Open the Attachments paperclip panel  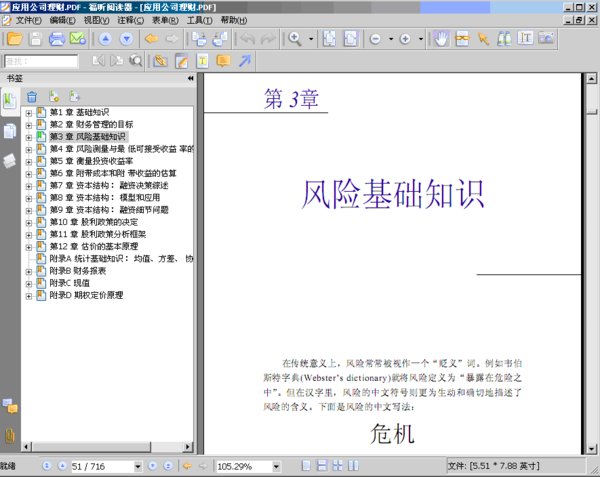(x=10, y=435)
